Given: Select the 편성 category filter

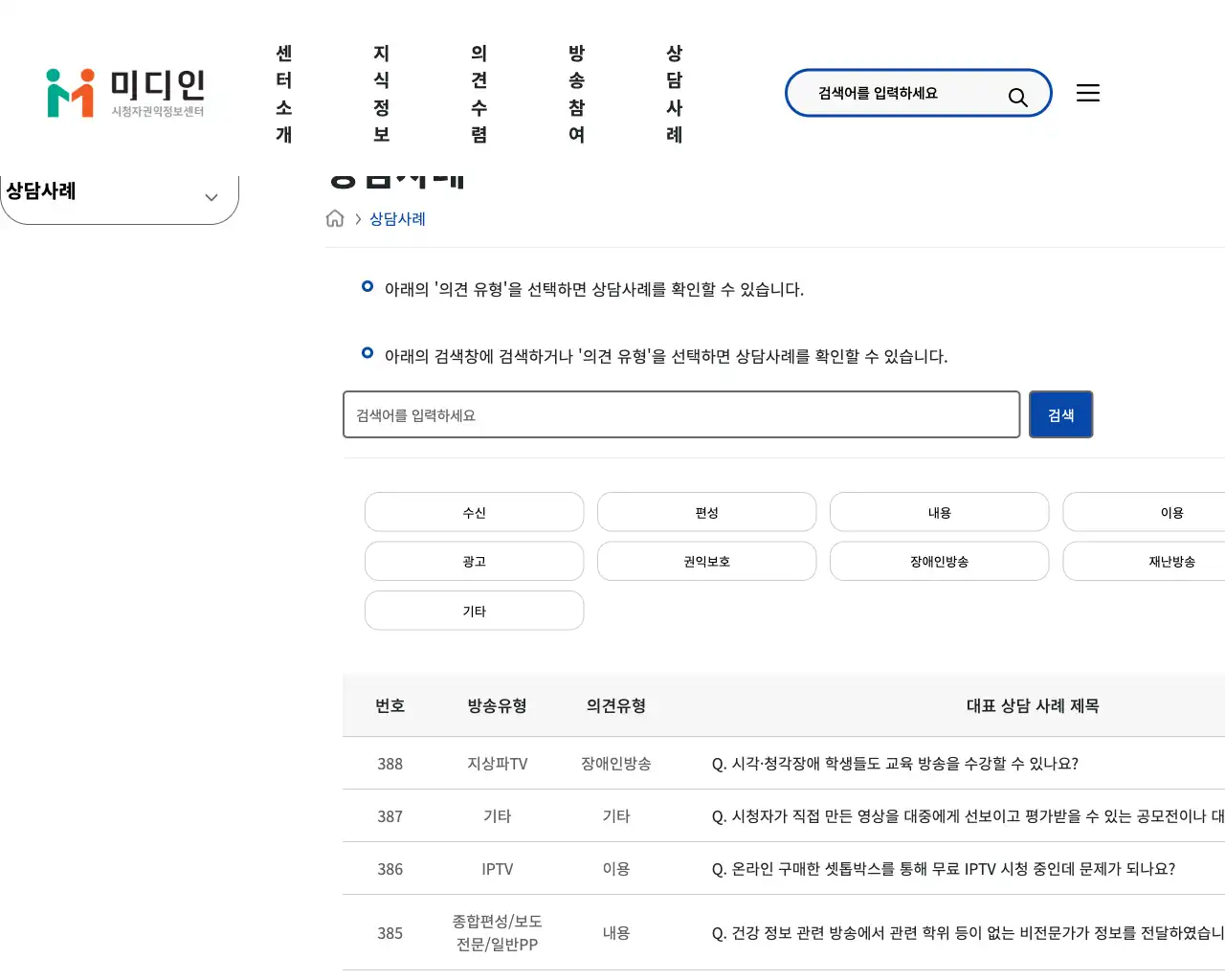Looking at the screenshot, I should 706,512.
